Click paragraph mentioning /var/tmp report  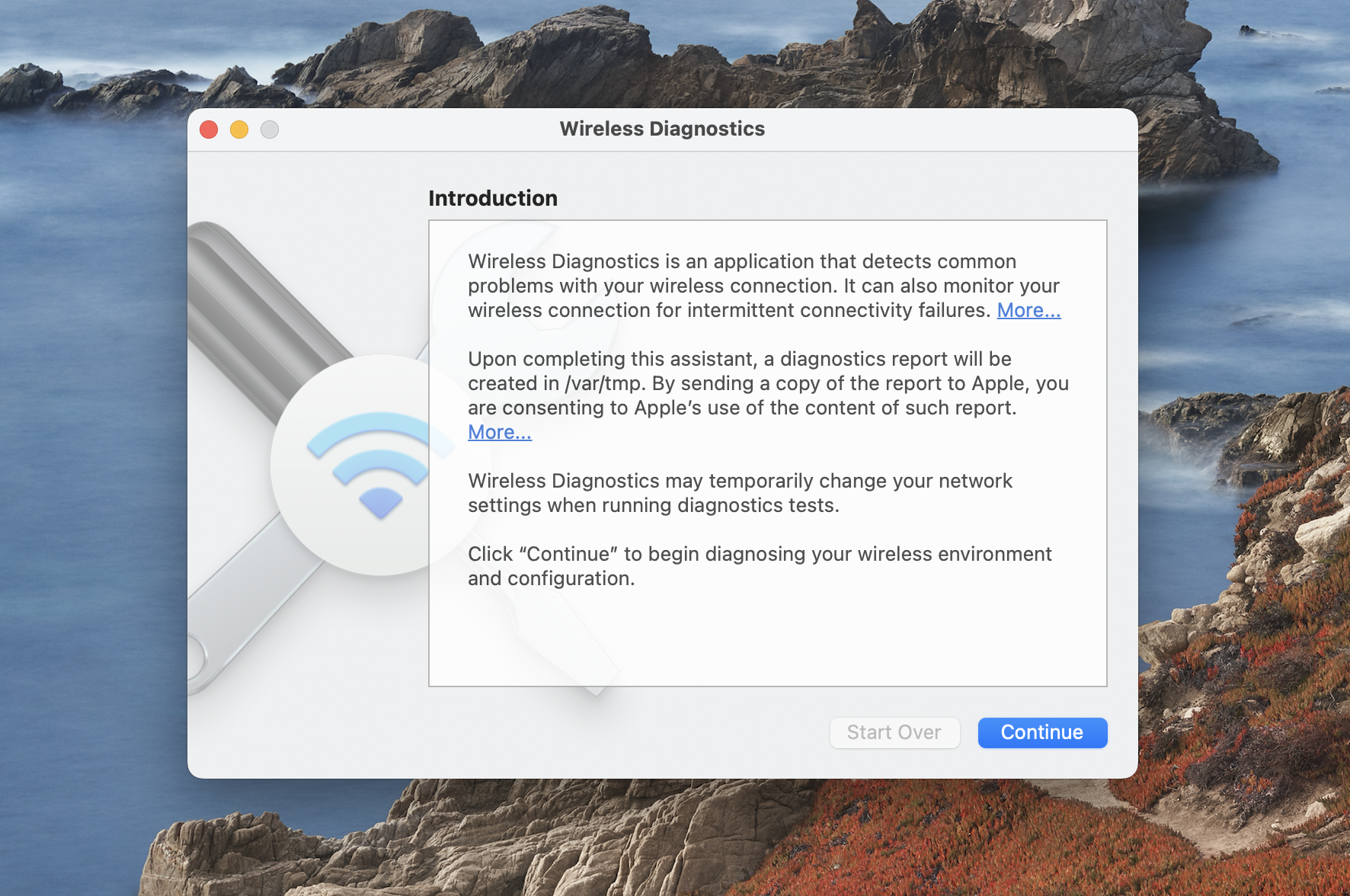768,395
